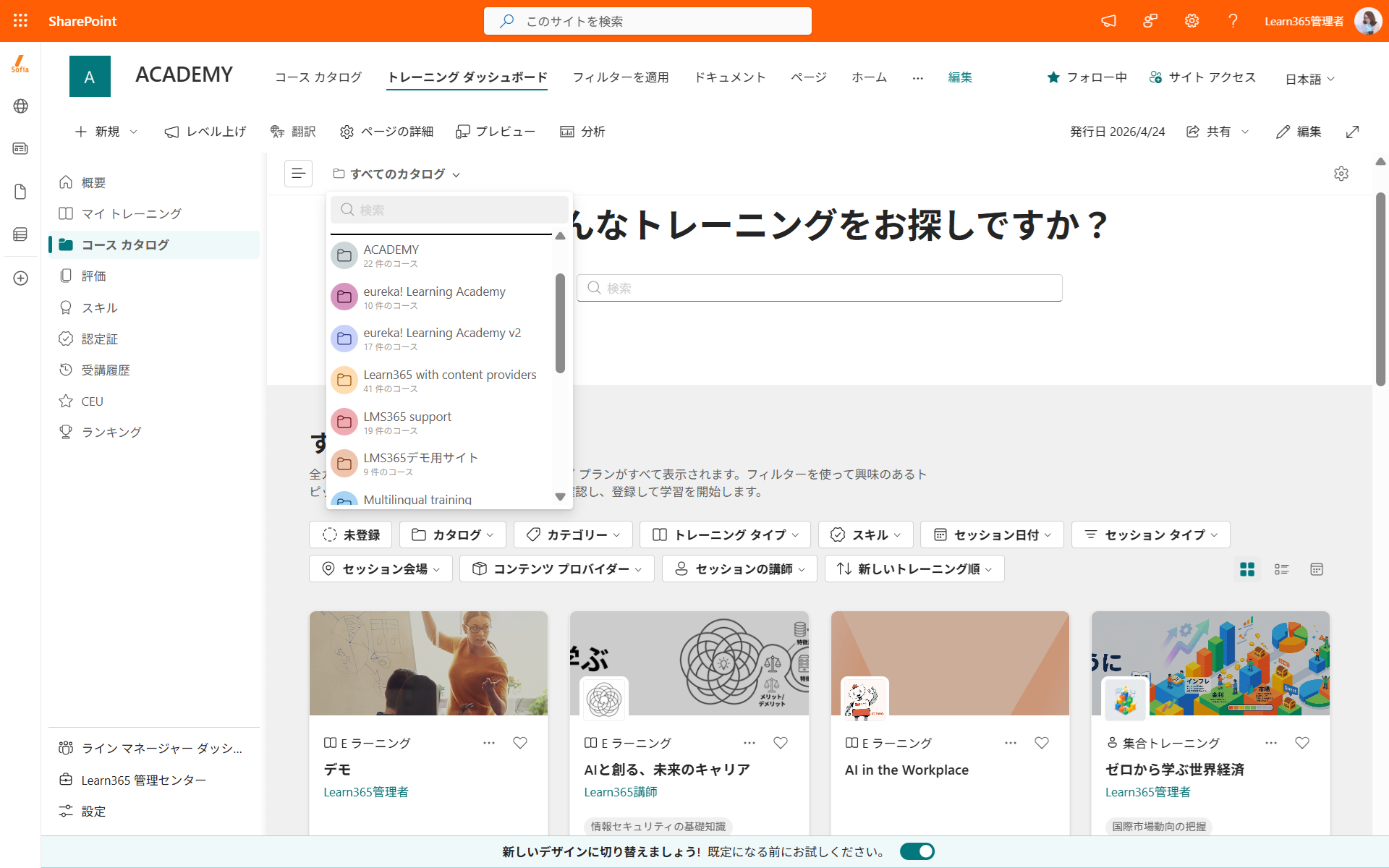Image resolution: width=1389 pixels, height=868 pixels.
Task: Favorite the デモ course with heart icon
Action: click(520, 743)
